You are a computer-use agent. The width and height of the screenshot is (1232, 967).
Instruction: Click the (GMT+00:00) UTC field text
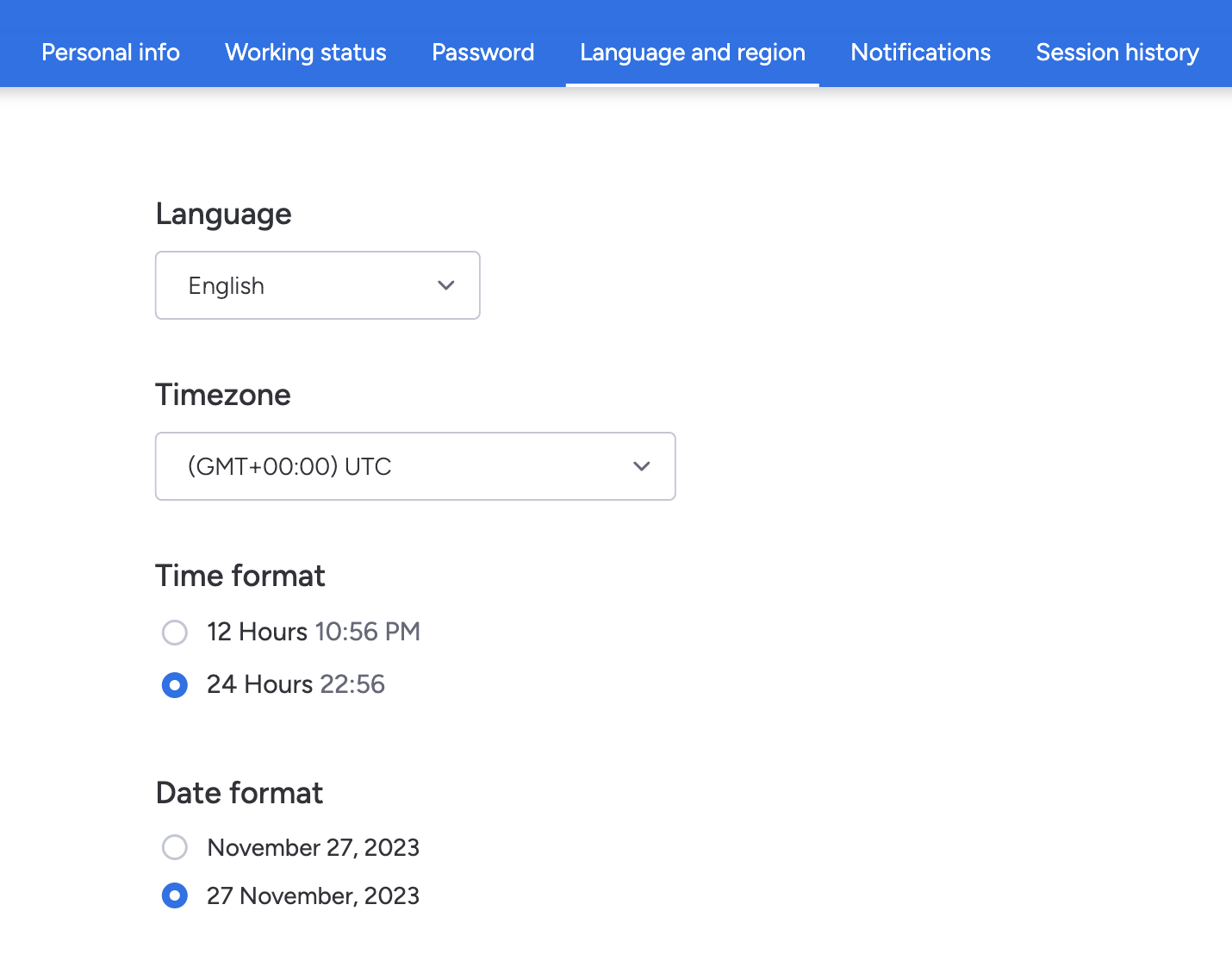(x=289, y=466)
